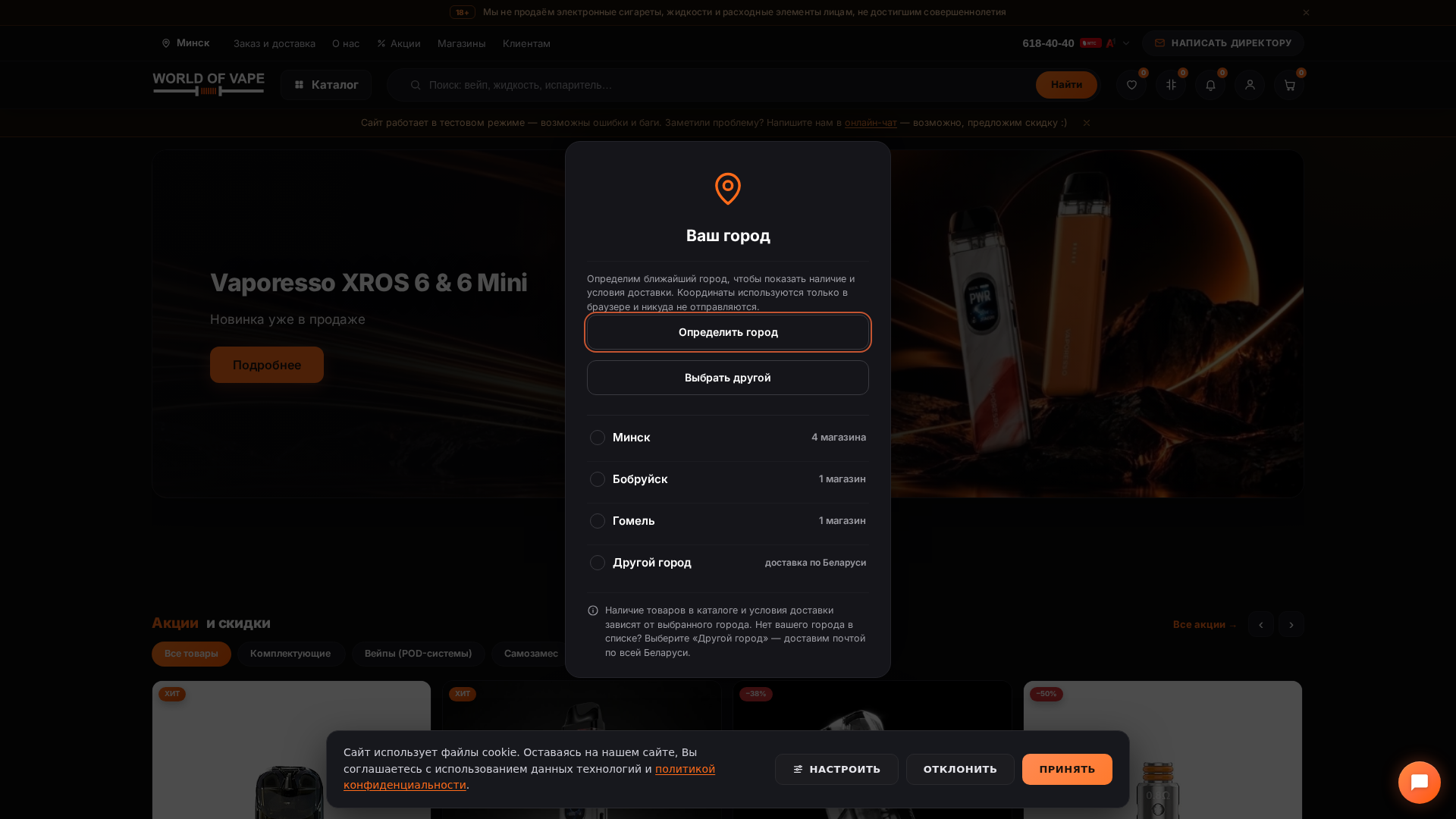
Task: Click Подробнее on the Vaporesso banner
Action: [x=267, y=365]
